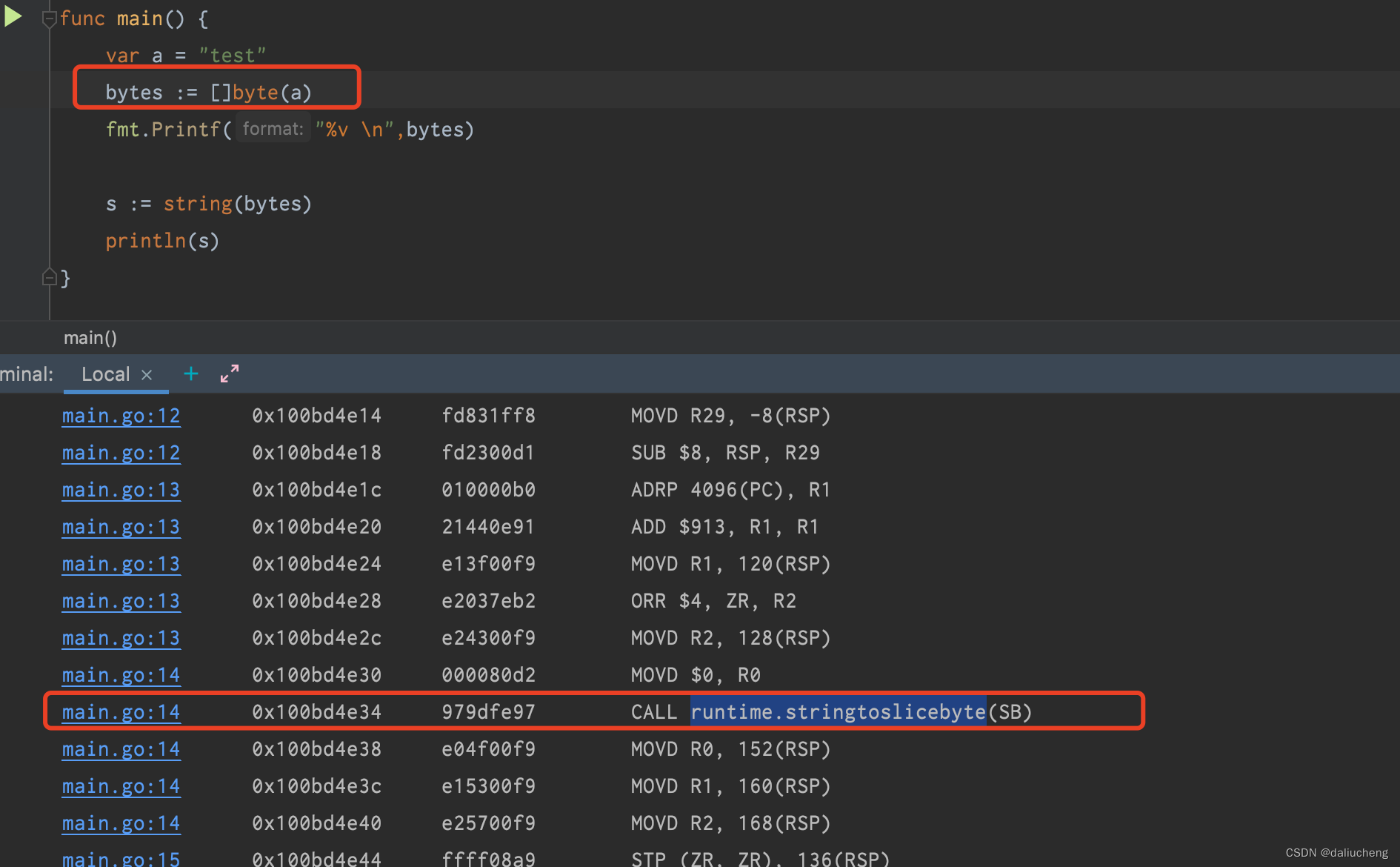Open main.go:13 link for address 0x100bd4e24

pyautogui.click(x=121, y=564)
